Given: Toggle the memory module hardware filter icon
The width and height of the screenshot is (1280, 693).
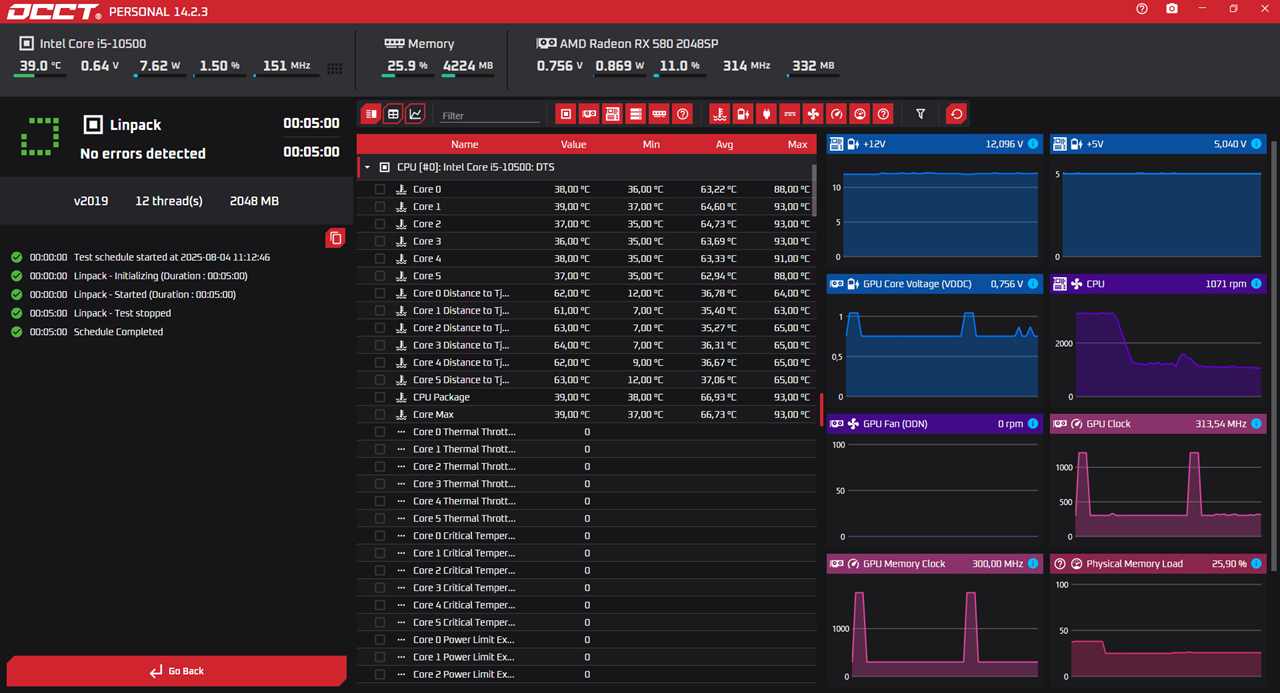Looking at the screenshot, I should coord(659,114).
